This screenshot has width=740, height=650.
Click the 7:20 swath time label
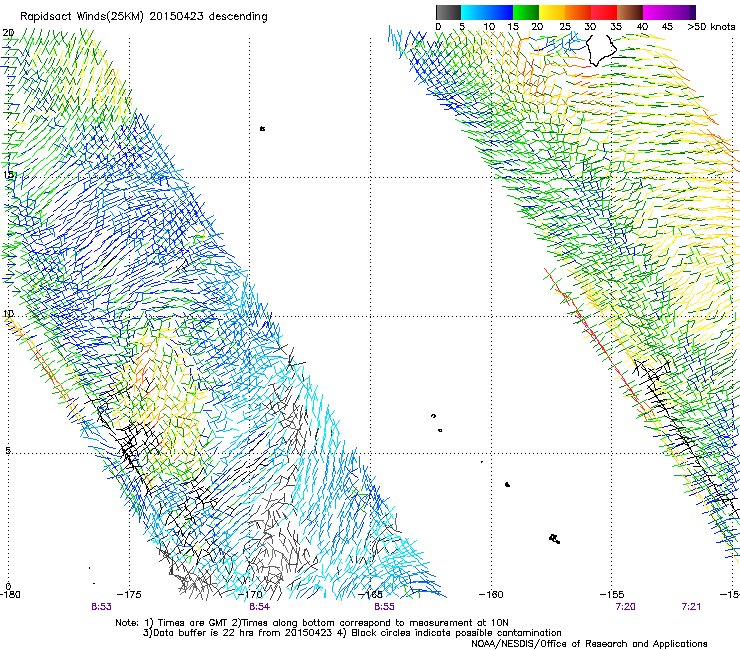click(x=625, y=607)
